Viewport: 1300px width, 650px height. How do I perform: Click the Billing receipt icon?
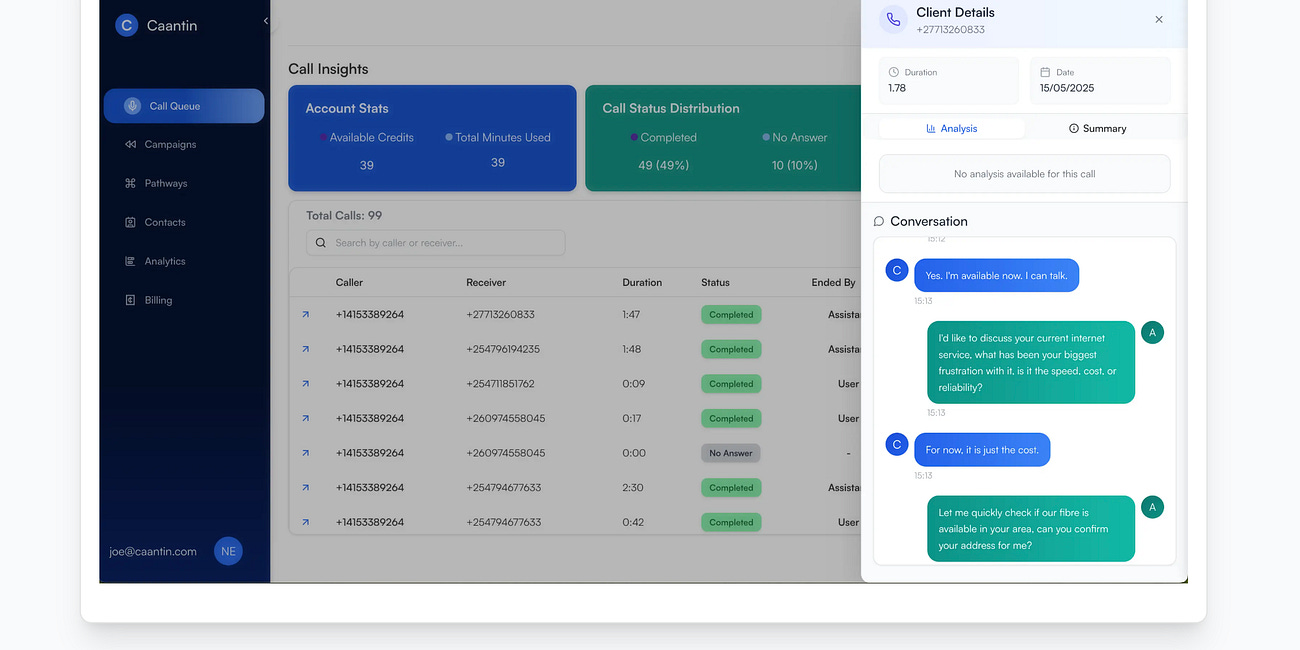point(130,300)
